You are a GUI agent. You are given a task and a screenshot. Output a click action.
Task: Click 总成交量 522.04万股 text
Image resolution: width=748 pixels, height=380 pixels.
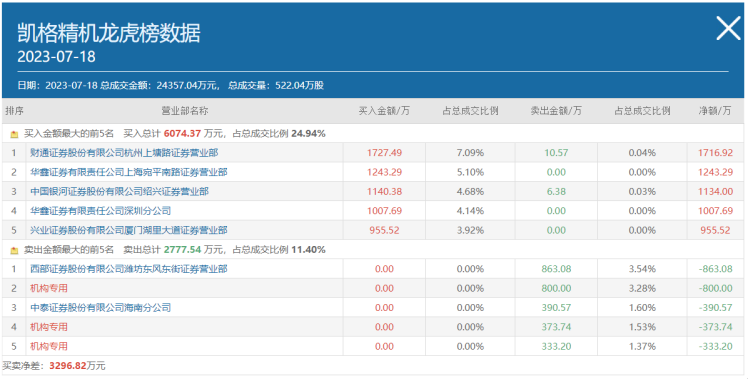(x=276, y=86)
